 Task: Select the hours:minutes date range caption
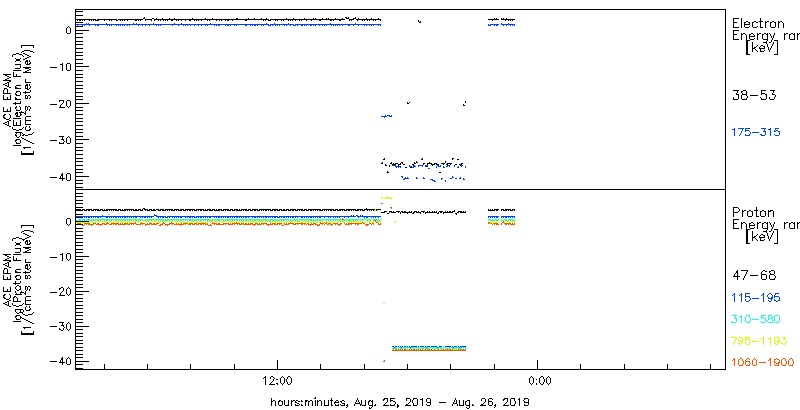coord(400,402)
